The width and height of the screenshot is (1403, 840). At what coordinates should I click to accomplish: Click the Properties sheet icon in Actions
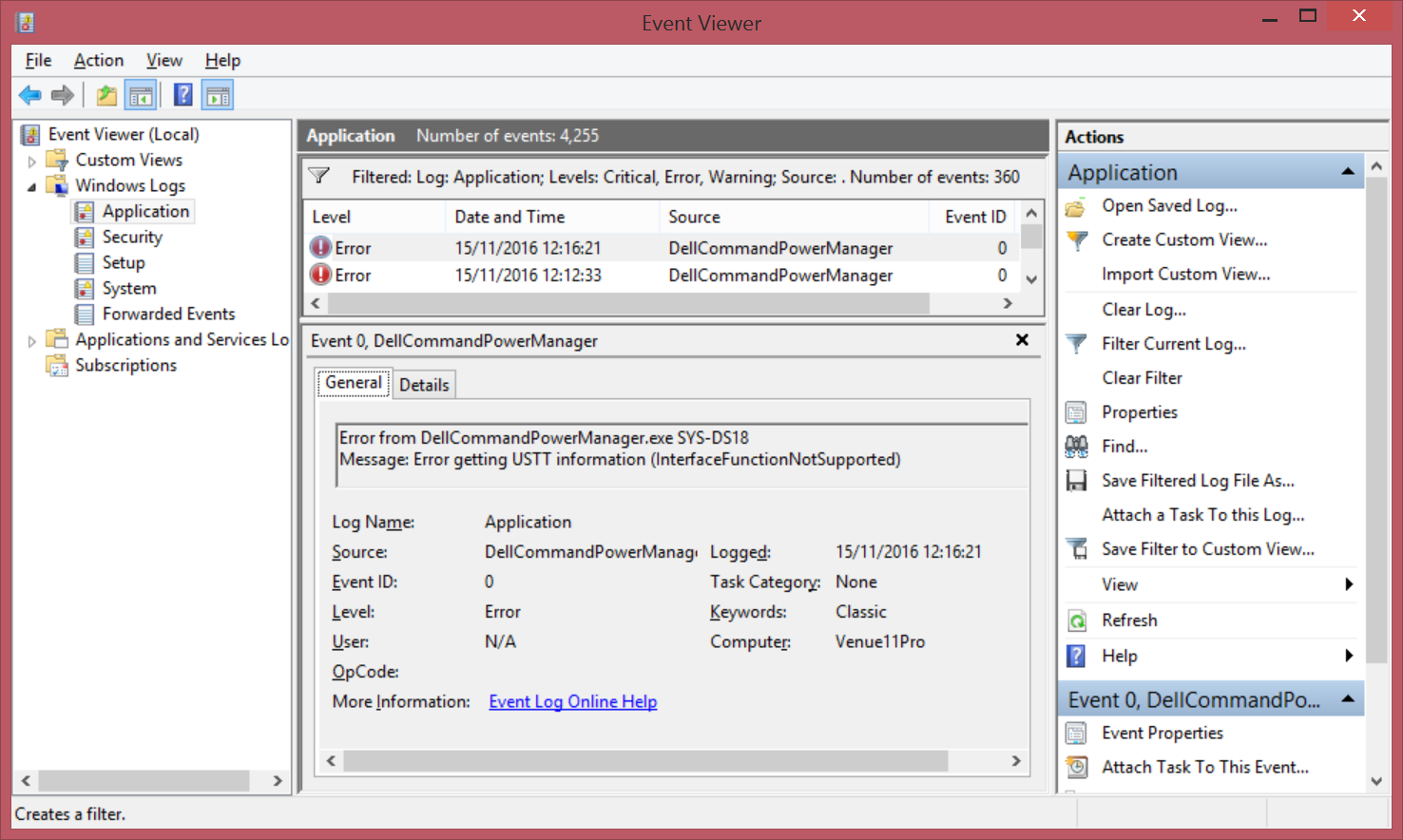(1076, 412)
